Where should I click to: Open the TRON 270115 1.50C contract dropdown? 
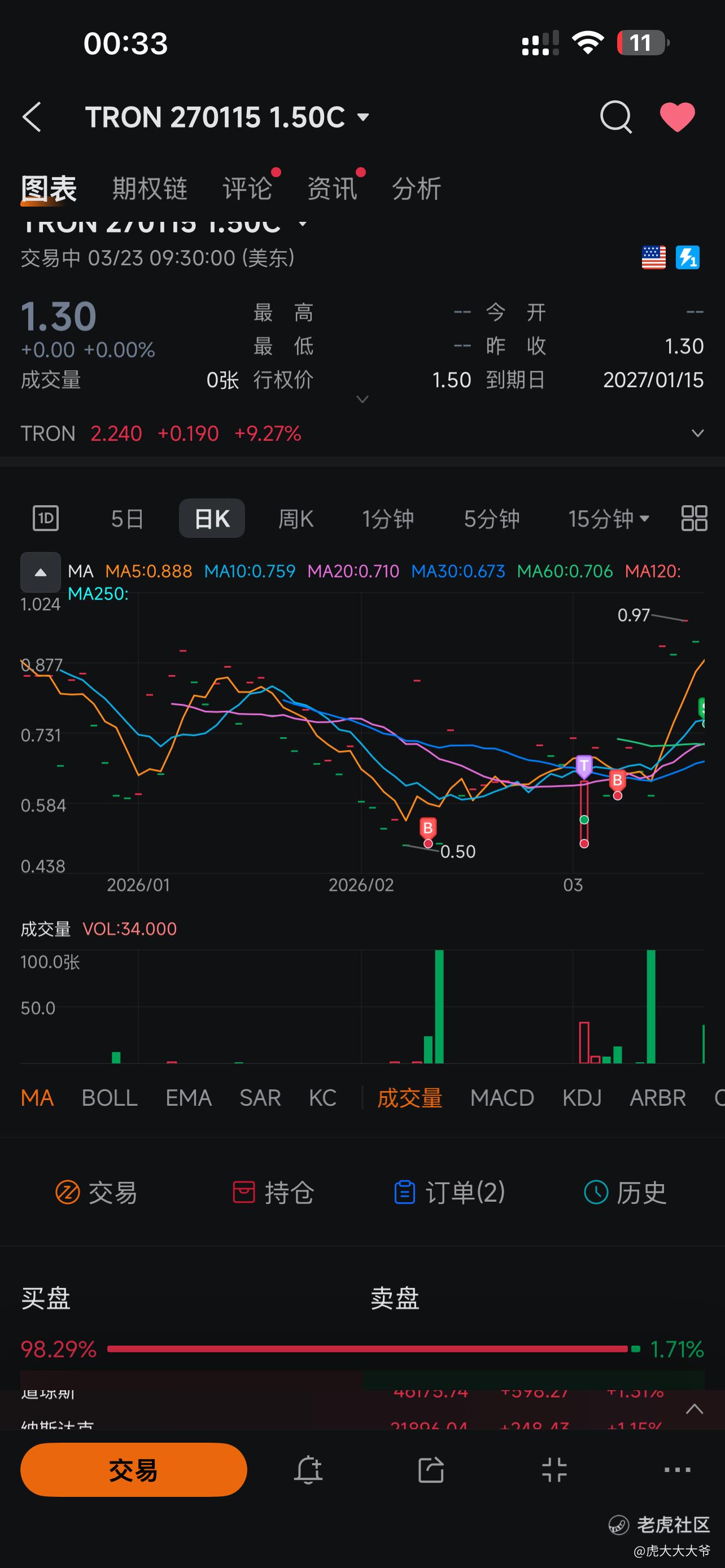tap(227, 117)
